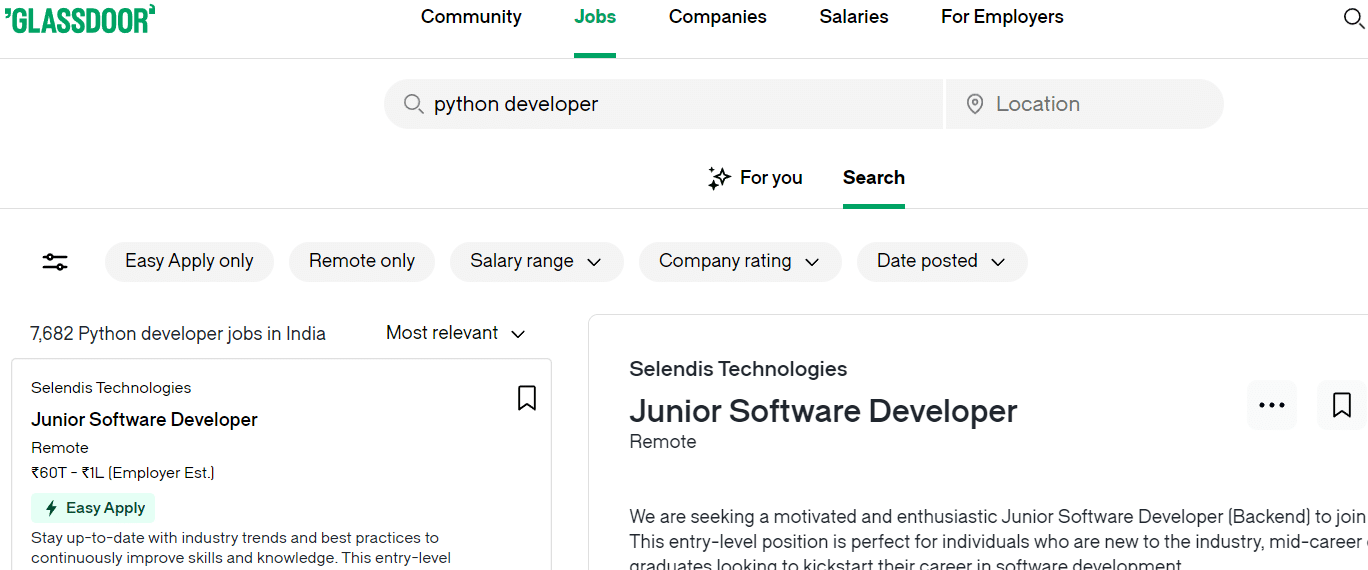Click the search magnifier icon in top bar
1368x570 pixels.
(1353, 19)
